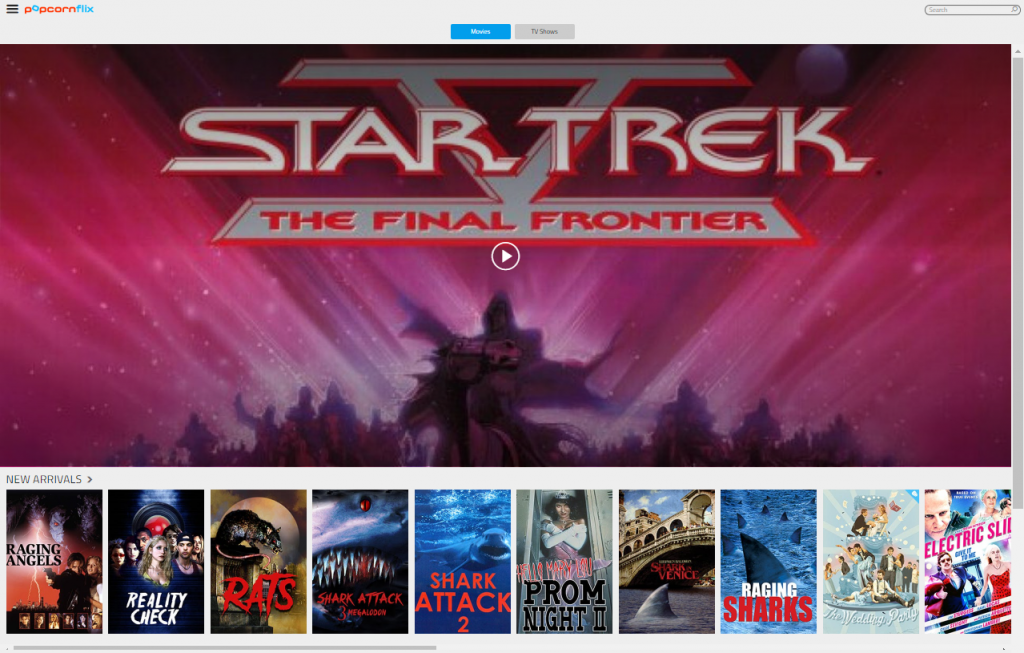
Task: Click the Popcornflix logo
Action: click(59, 9)
